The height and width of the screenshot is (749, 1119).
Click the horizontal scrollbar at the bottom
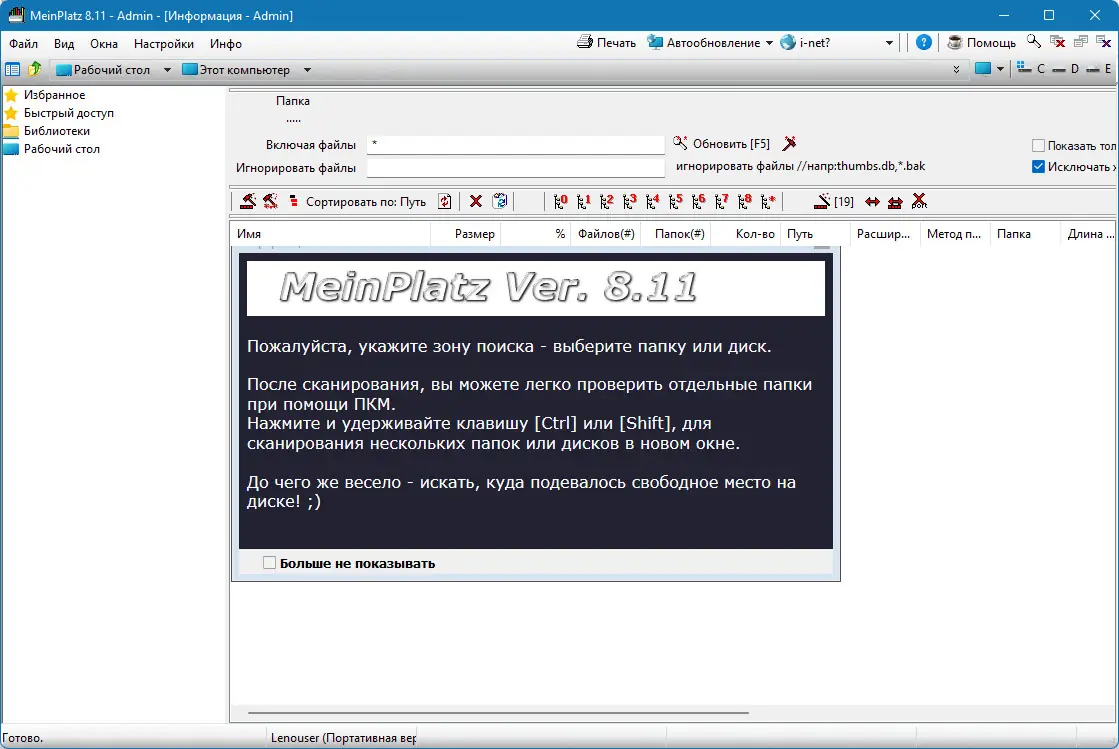[x=498, y=712]
